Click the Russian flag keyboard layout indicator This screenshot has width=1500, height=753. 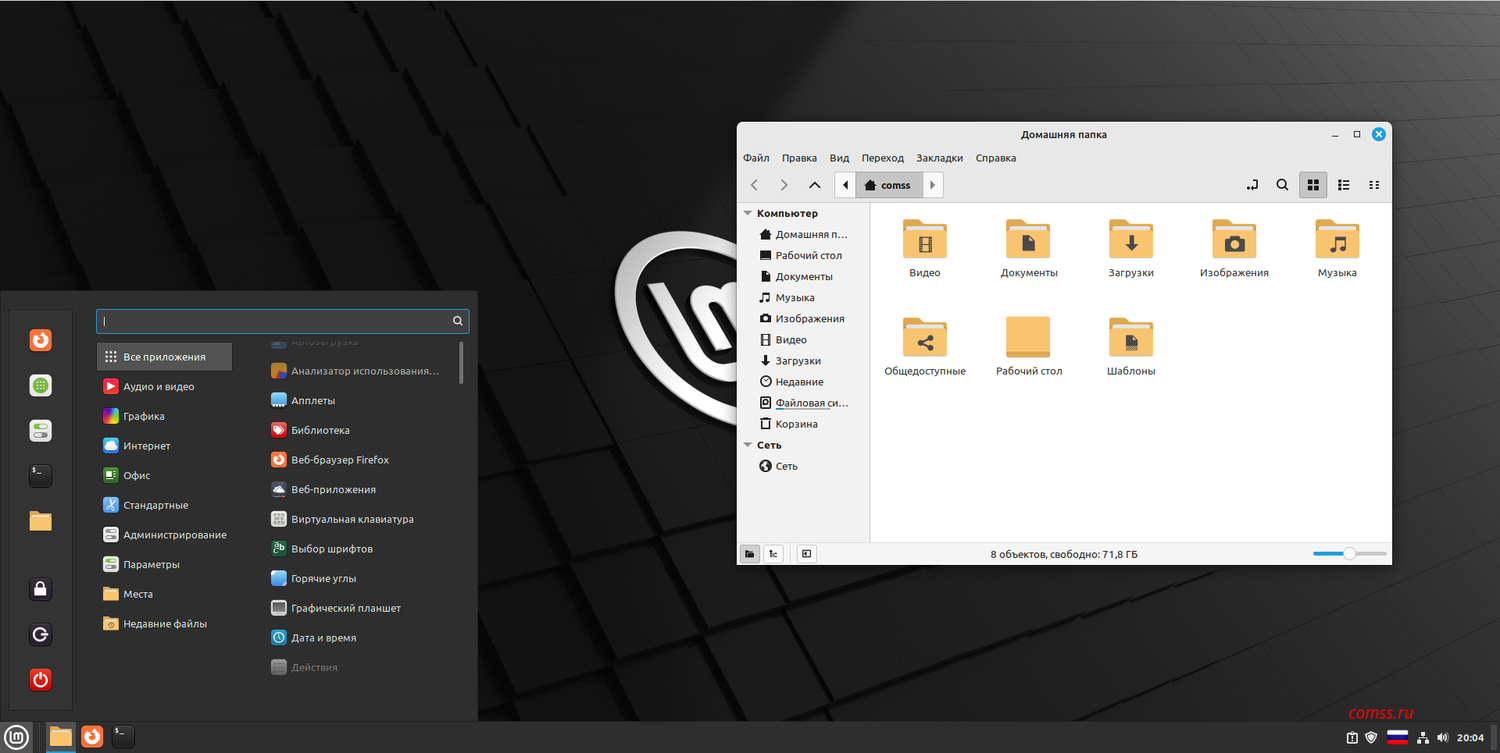click(1397, 738)
